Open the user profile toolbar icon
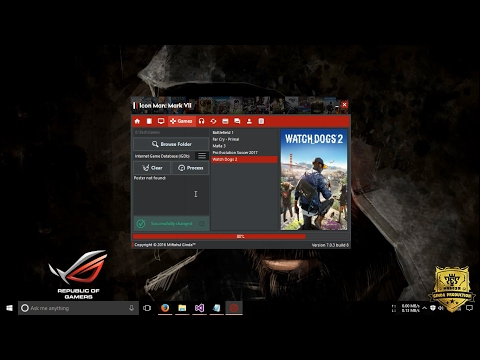 tap(249, 121)
